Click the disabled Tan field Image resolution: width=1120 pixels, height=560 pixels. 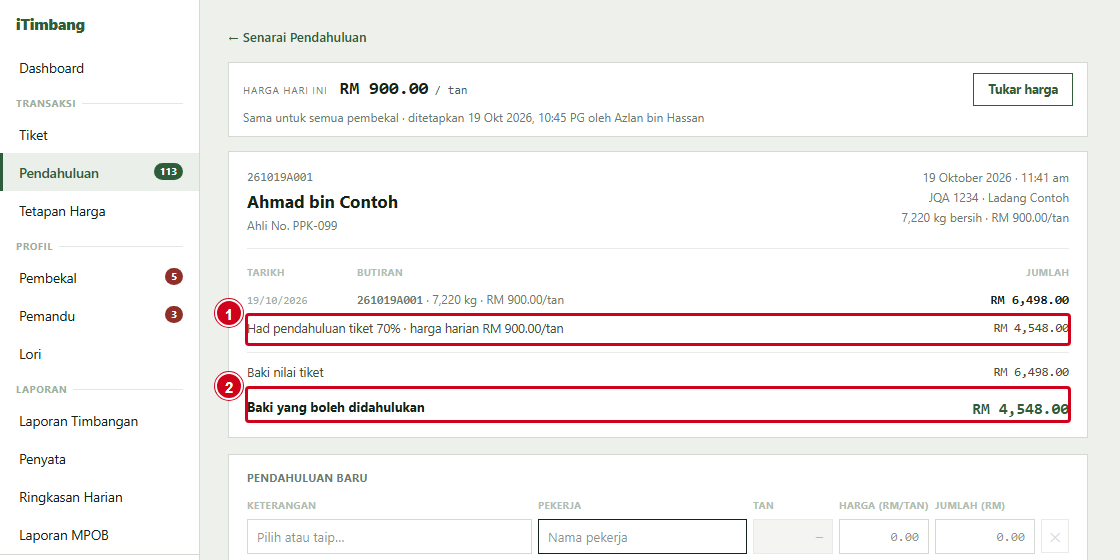(x=793, y=537)
